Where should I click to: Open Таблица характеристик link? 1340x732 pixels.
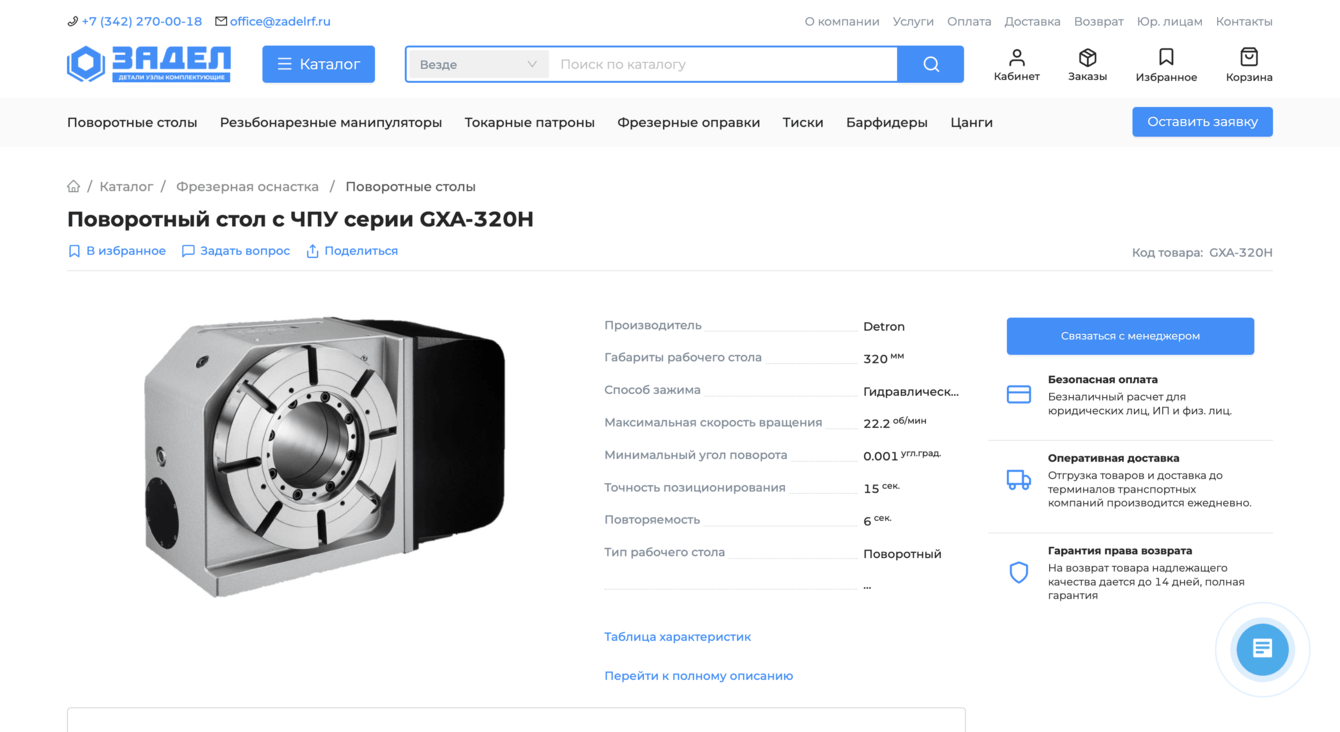pyautogui.click(x=677, y=636)
